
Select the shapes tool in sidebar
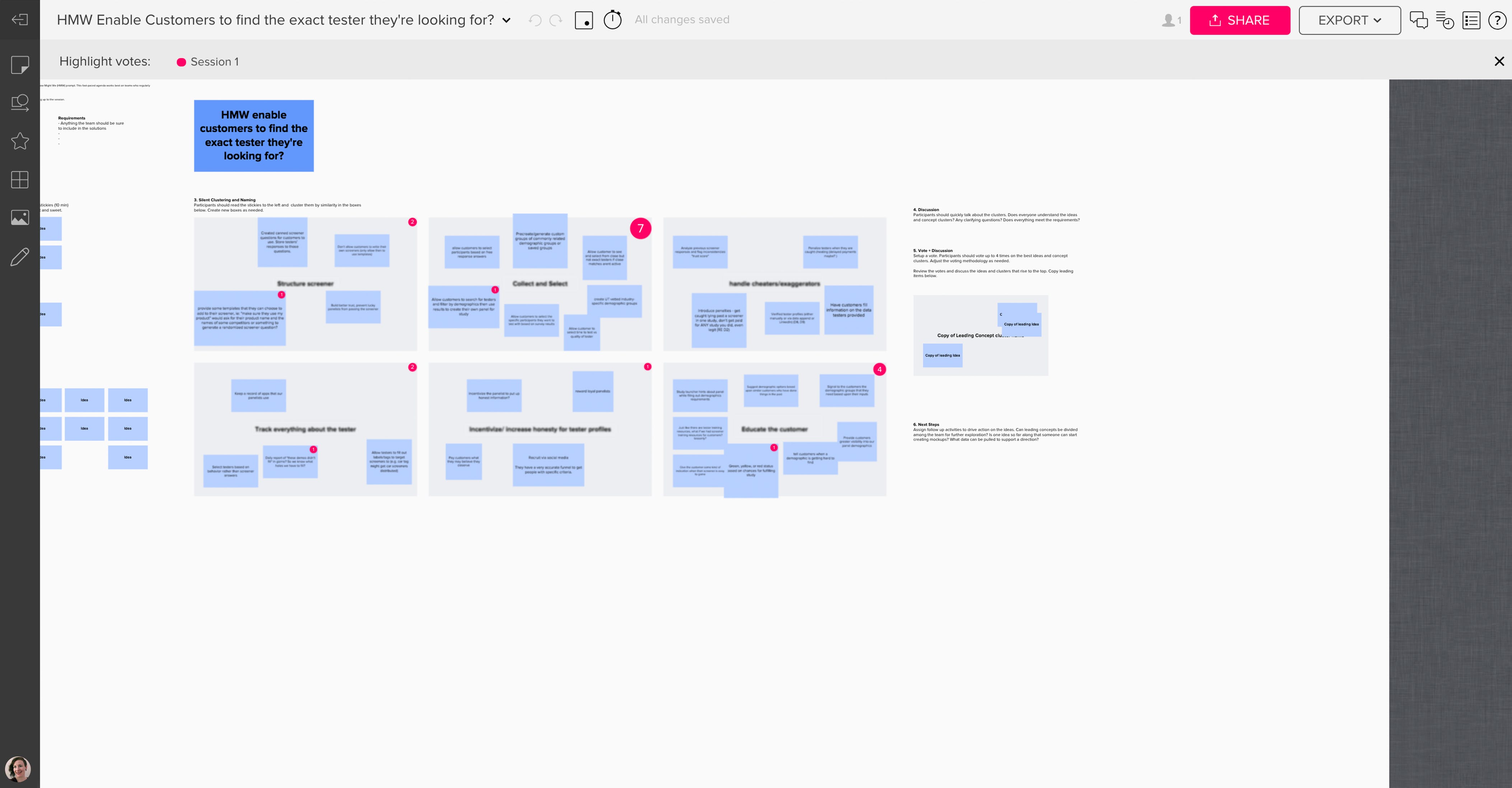click(x=20, y=103)
